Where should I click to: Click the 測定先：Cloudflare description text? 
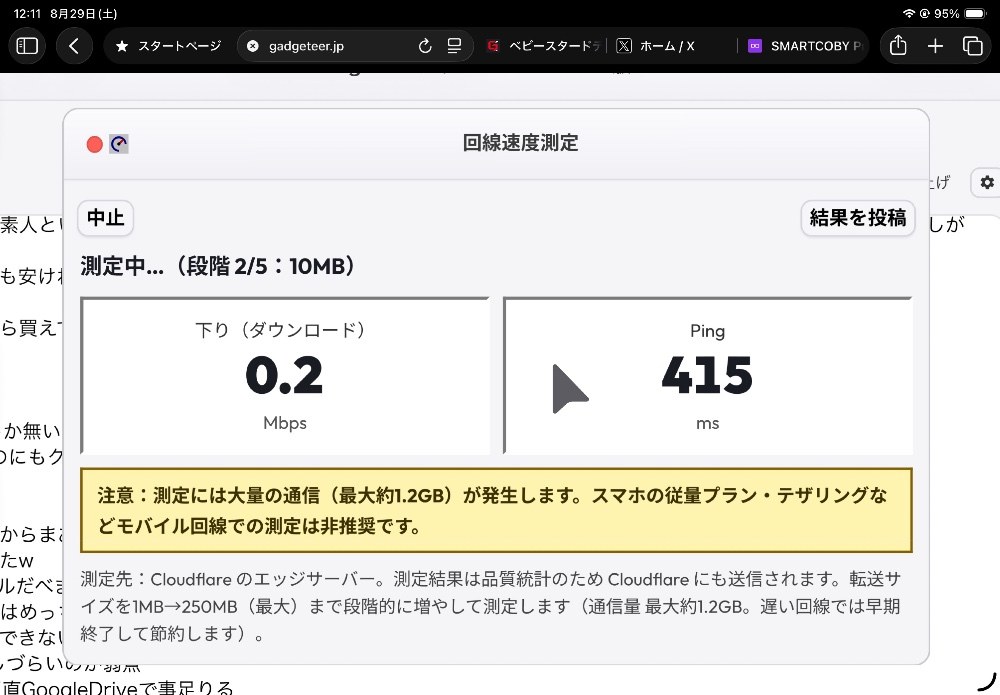pyautogui.click(x=490, y=606)
